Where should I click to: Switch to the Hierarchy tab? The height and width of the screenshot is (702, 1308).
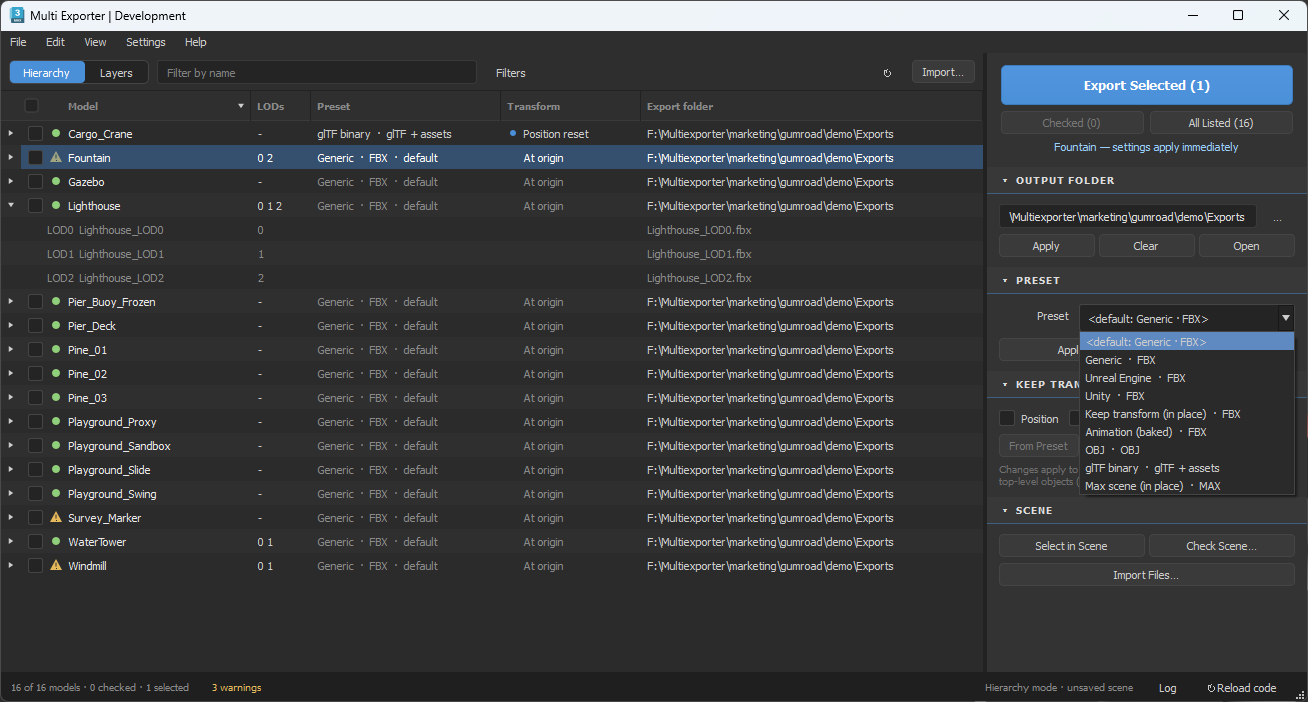(x=47, y=73)
